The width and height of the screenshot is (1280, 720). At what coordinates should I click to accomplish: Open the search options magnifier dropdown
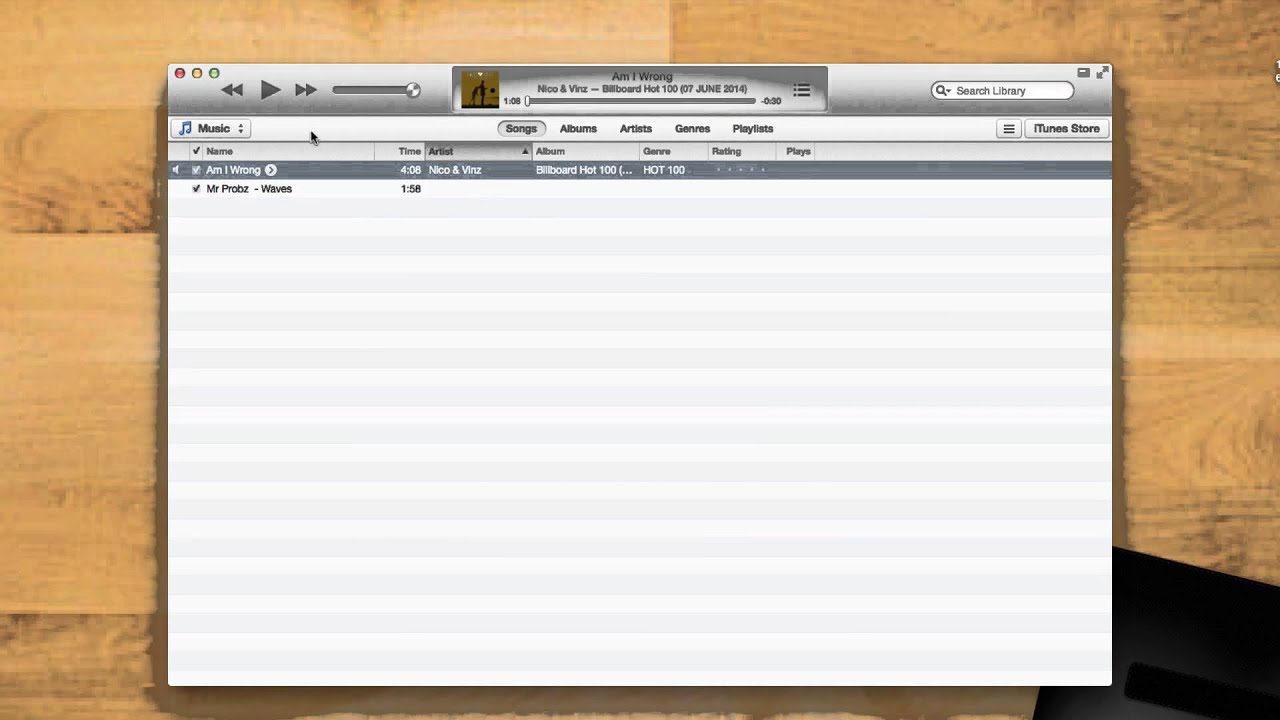coord(942,91)
